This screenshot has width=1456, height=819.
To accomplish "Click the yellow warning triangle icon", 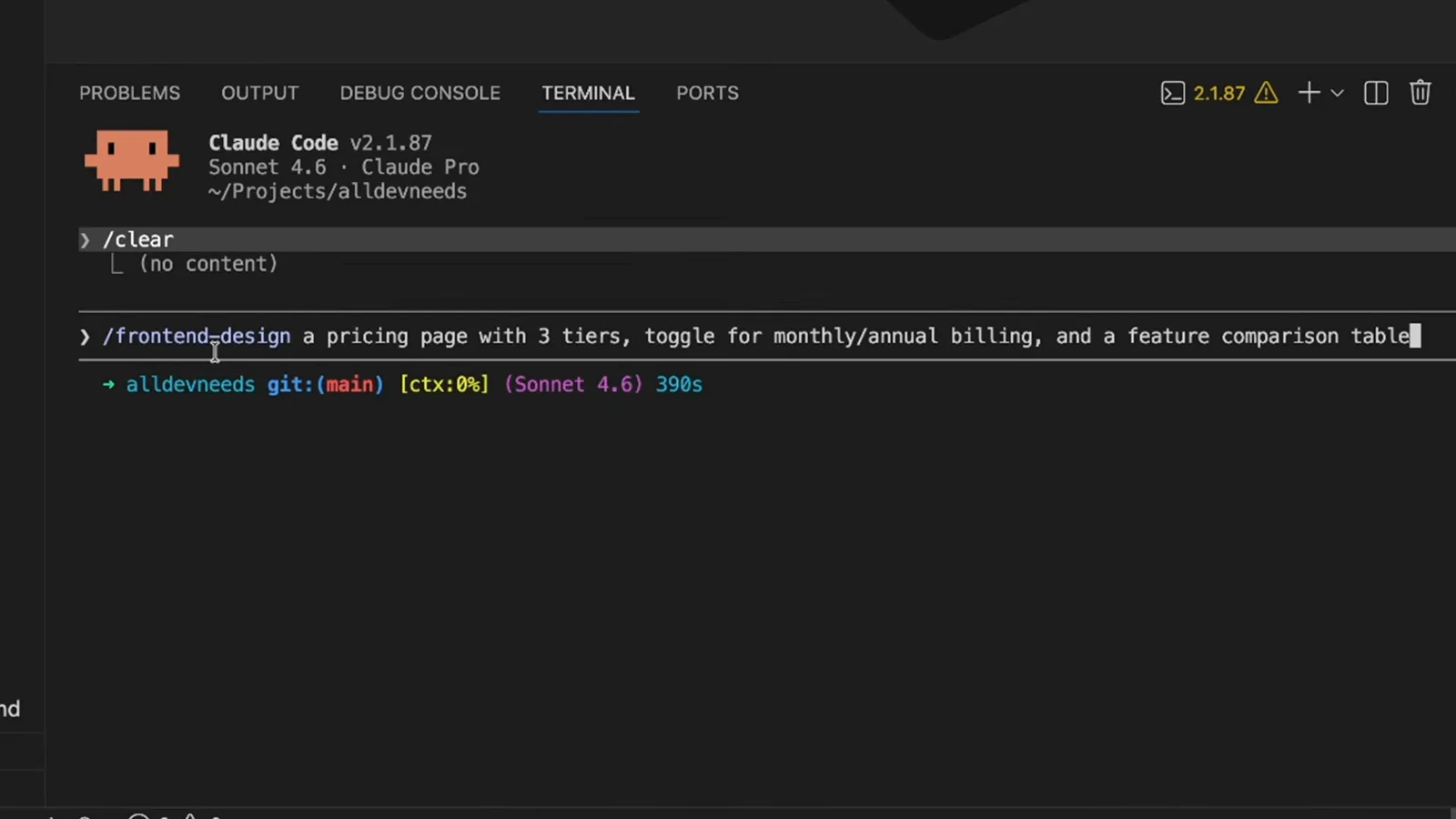I will pos(1266,93).
